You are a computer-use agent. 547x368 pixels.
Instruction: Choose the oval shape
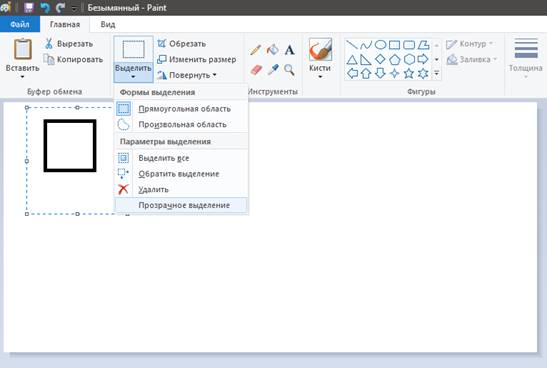(380, 45)
